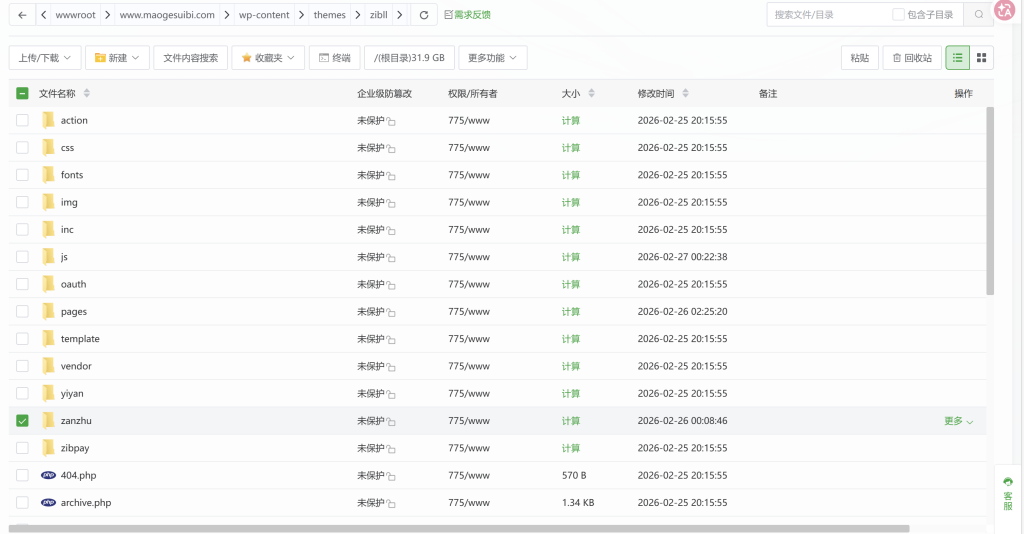The image size is (1024, 534).
Task: Click the css folder icon
Action: point(48,148)
